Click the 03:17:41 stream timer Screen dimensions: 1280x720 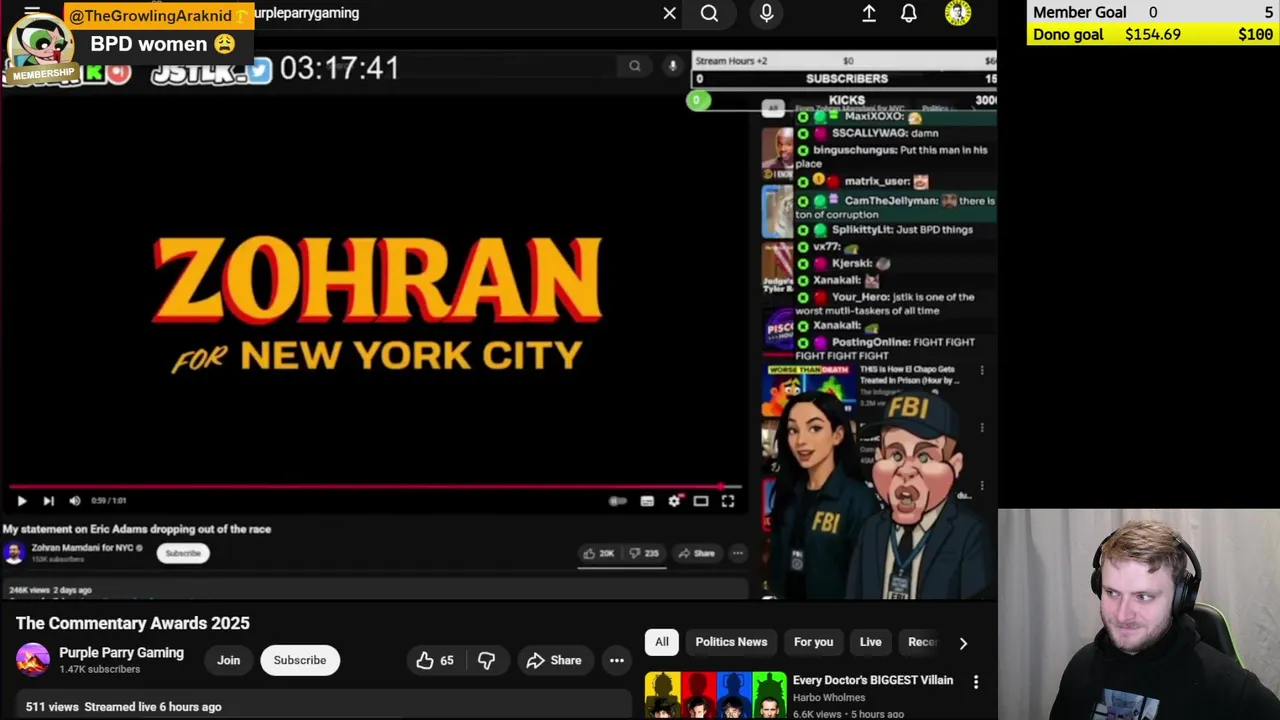[x=339, y=68]
